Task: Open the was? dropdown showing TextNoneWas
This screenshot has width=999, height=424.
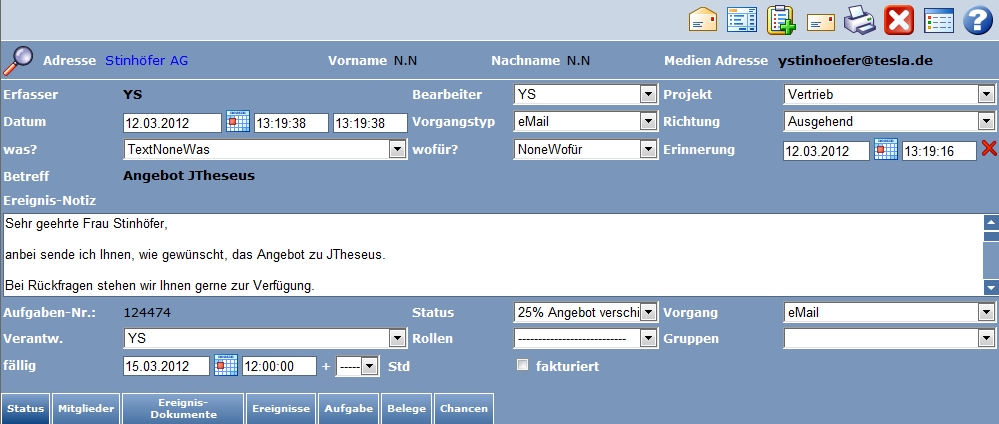Action: point(395,149)
